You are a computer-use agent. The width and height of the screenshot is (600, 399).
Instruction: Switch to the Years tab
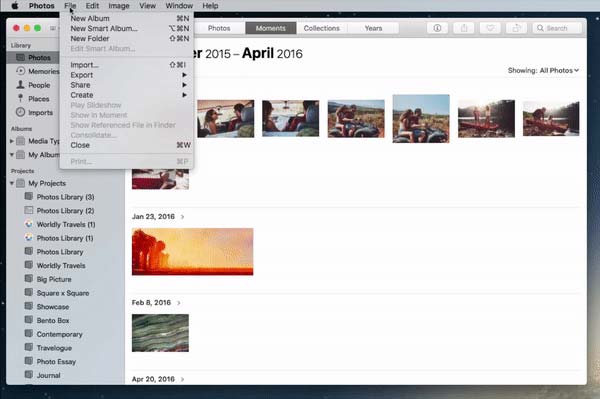(x=373, y=28)
